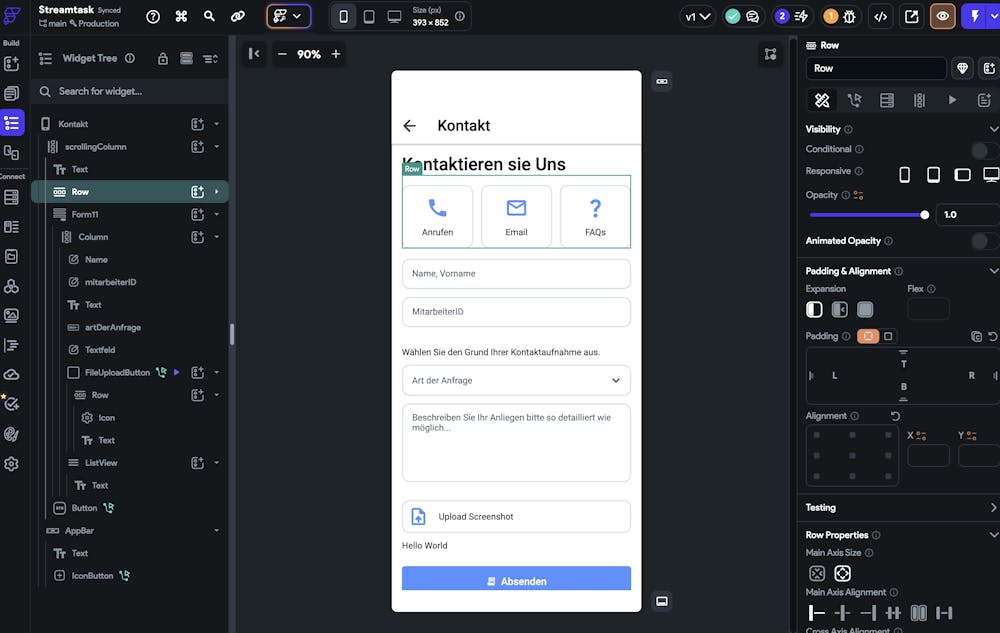Click the Search for widget field
Image resolution: width=1000 pixels, height=633 pixels.
(129, 91)
